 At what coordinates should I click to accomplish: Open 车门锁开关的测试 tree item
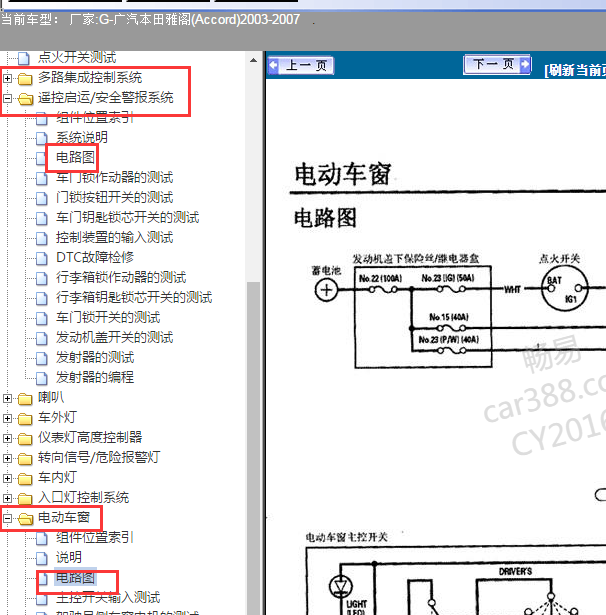(x=108, y=317)
